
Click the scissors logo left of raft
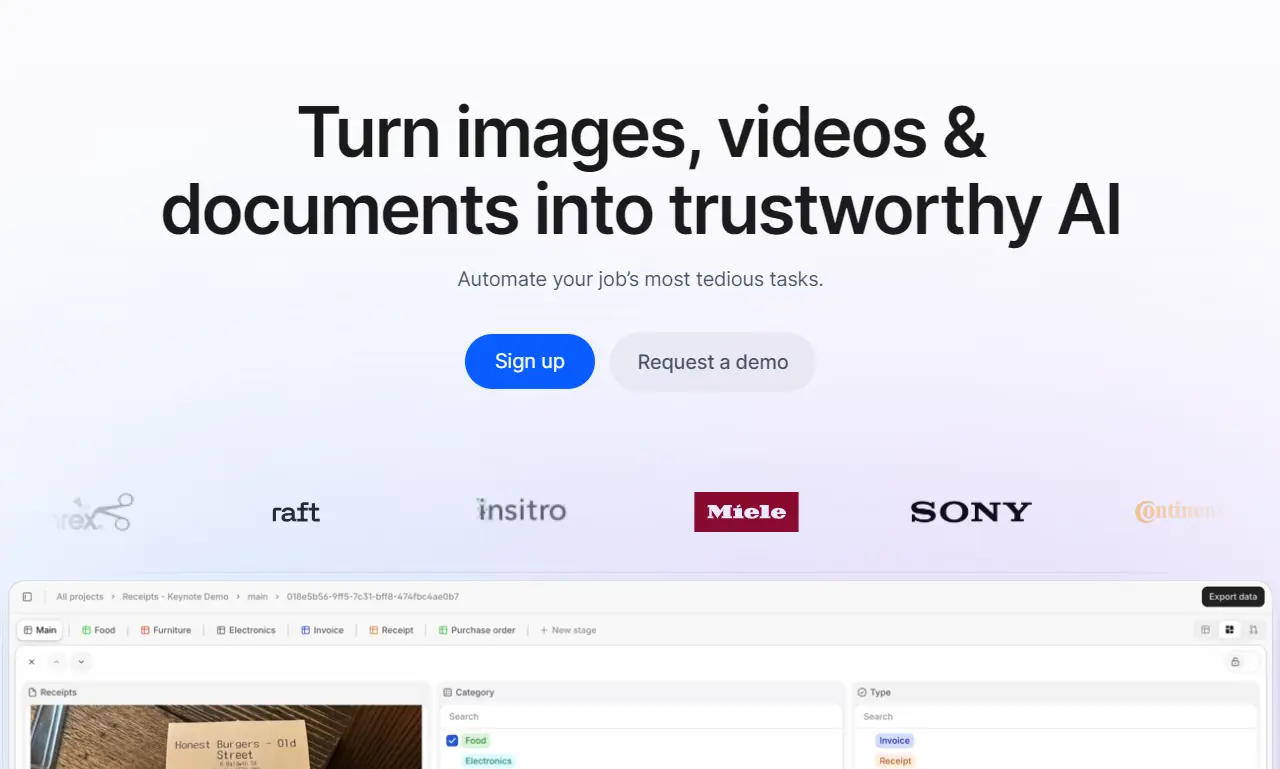click(x=95, y=512)
